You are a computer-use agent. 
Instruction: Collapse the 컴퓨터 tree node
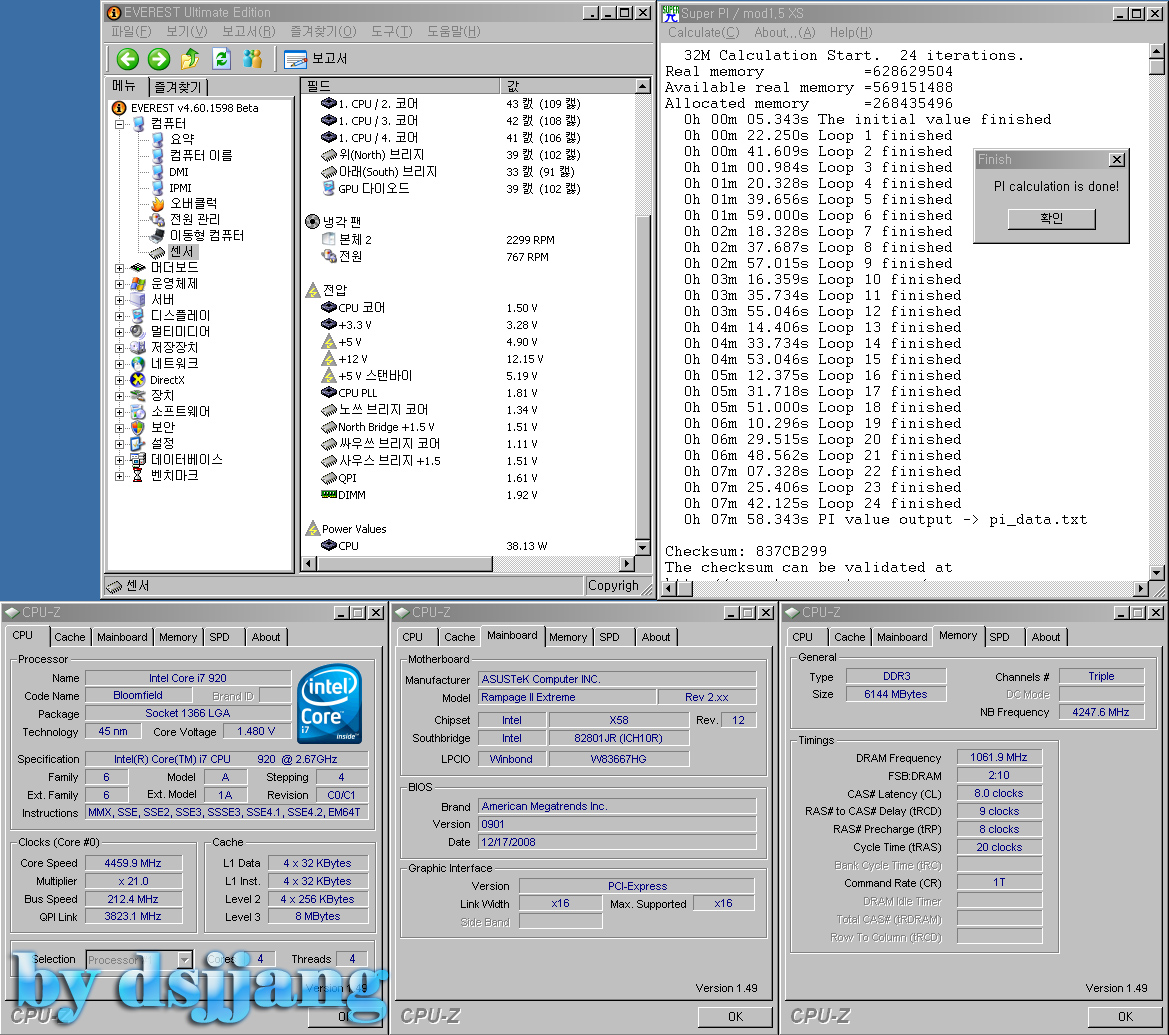pyautogui.click(x=119, y=125)
